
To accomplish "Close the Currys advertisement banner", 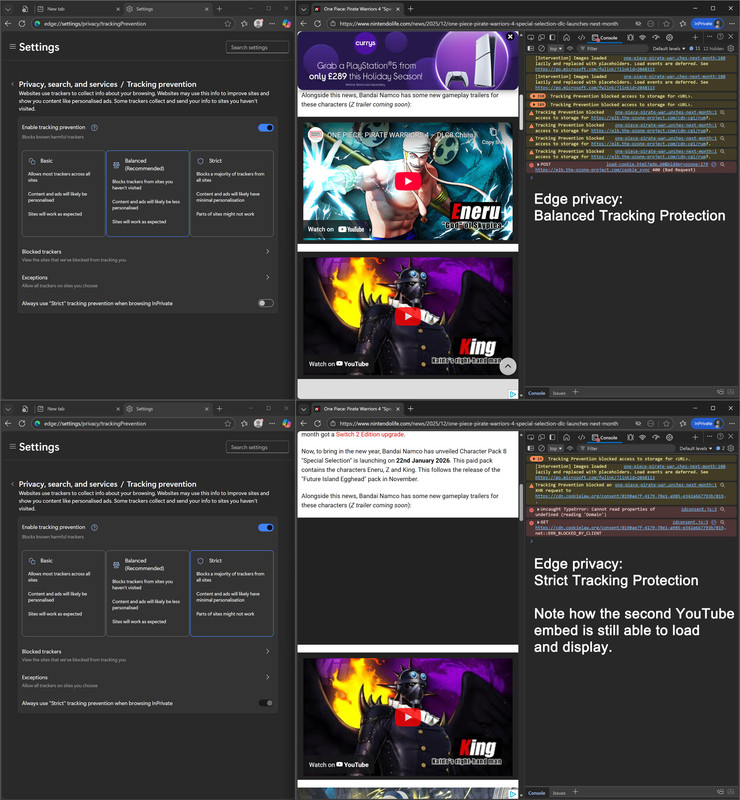I will tap(510, 36).
